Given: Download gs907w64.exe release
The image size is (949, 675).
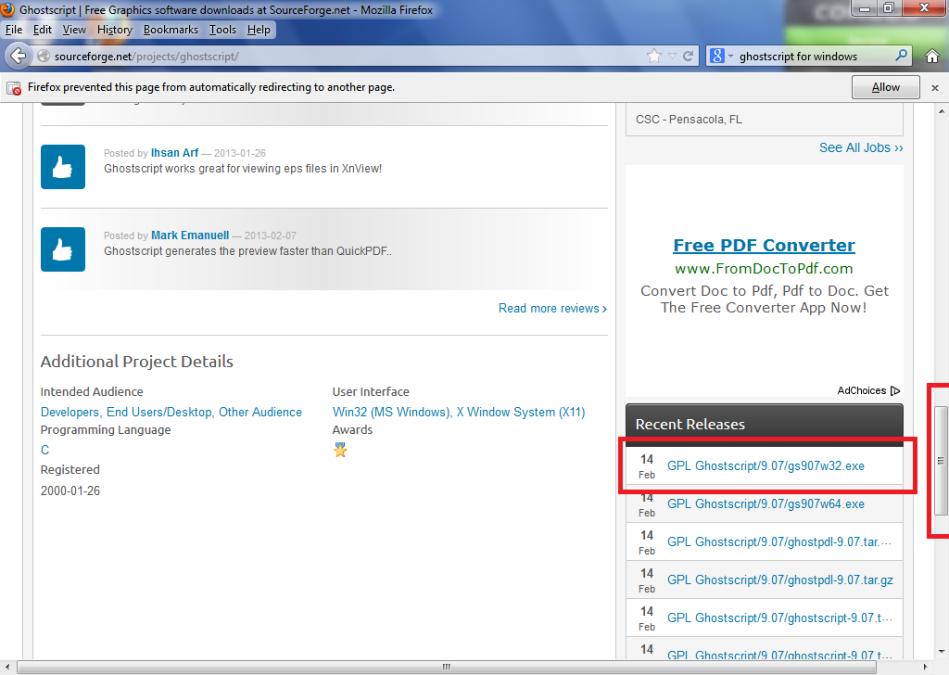Looking at the screenshot, I should pos(766,504).
